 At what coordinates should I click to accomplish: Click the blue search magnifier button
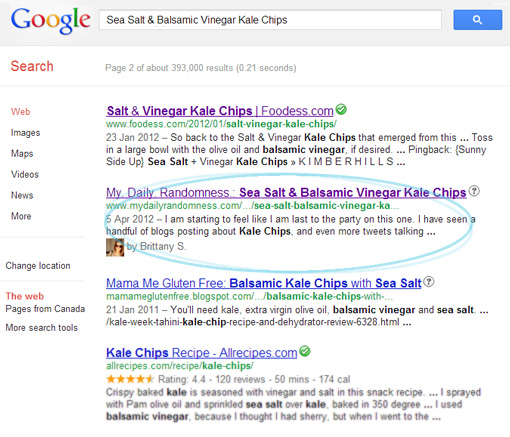click(477, 20)
